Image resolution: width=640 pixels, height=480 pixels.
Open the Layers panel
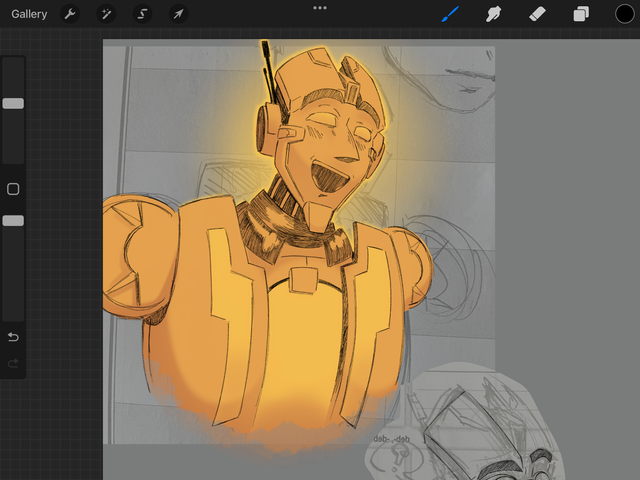tap(581, 14)
